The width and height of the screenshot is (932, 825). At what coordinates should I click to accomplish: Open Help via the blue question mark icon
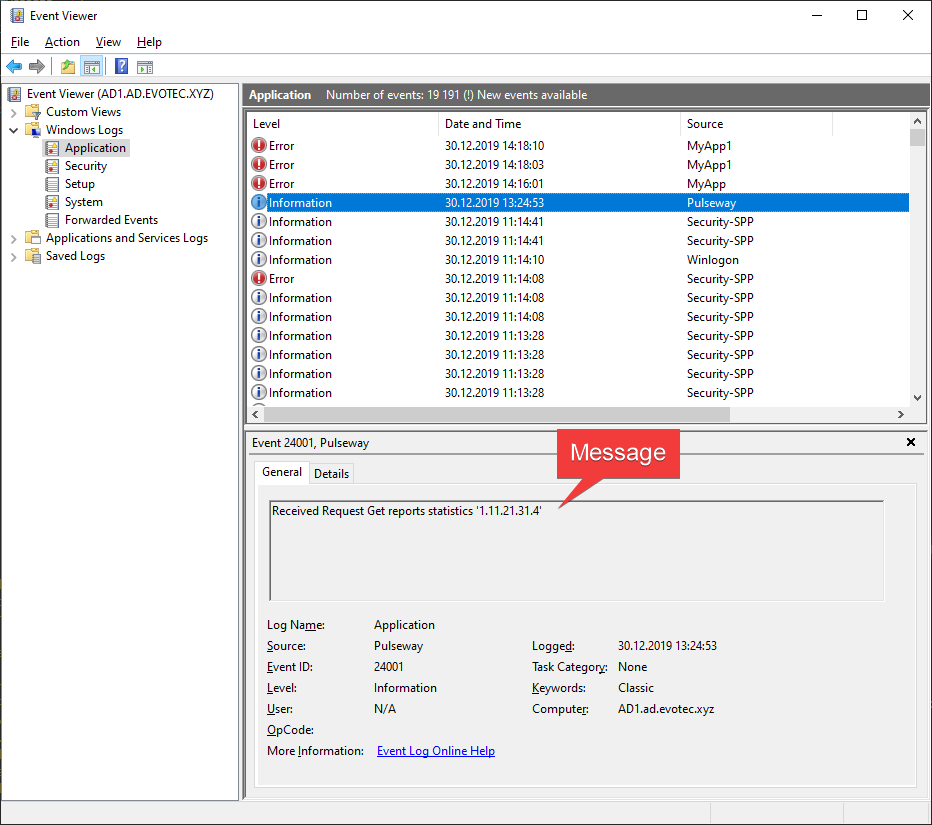click(121, 67)
